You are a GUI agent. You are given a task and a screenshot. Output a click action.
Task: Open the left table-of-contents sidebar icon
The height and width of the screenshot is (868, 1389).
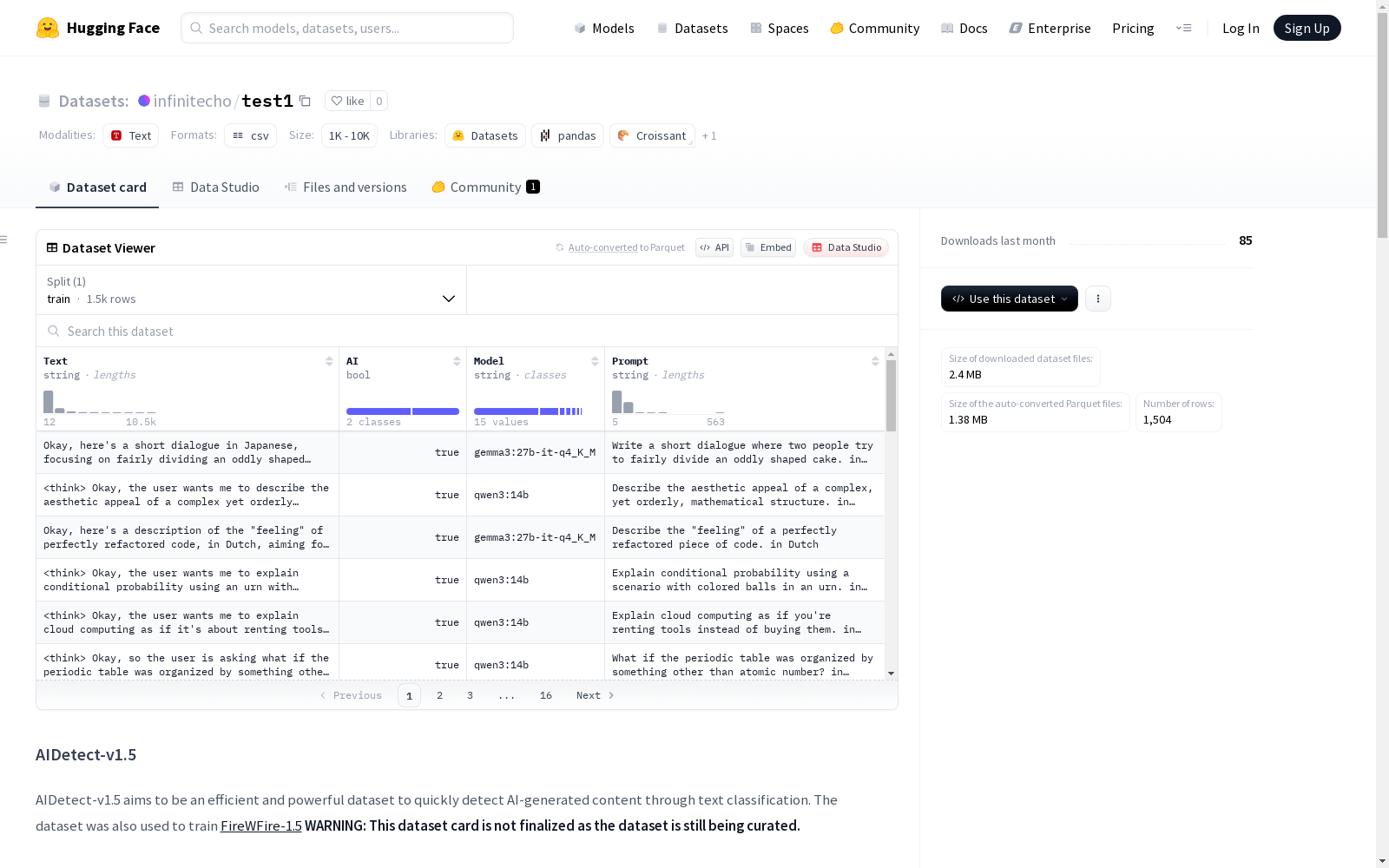(3, 240)
